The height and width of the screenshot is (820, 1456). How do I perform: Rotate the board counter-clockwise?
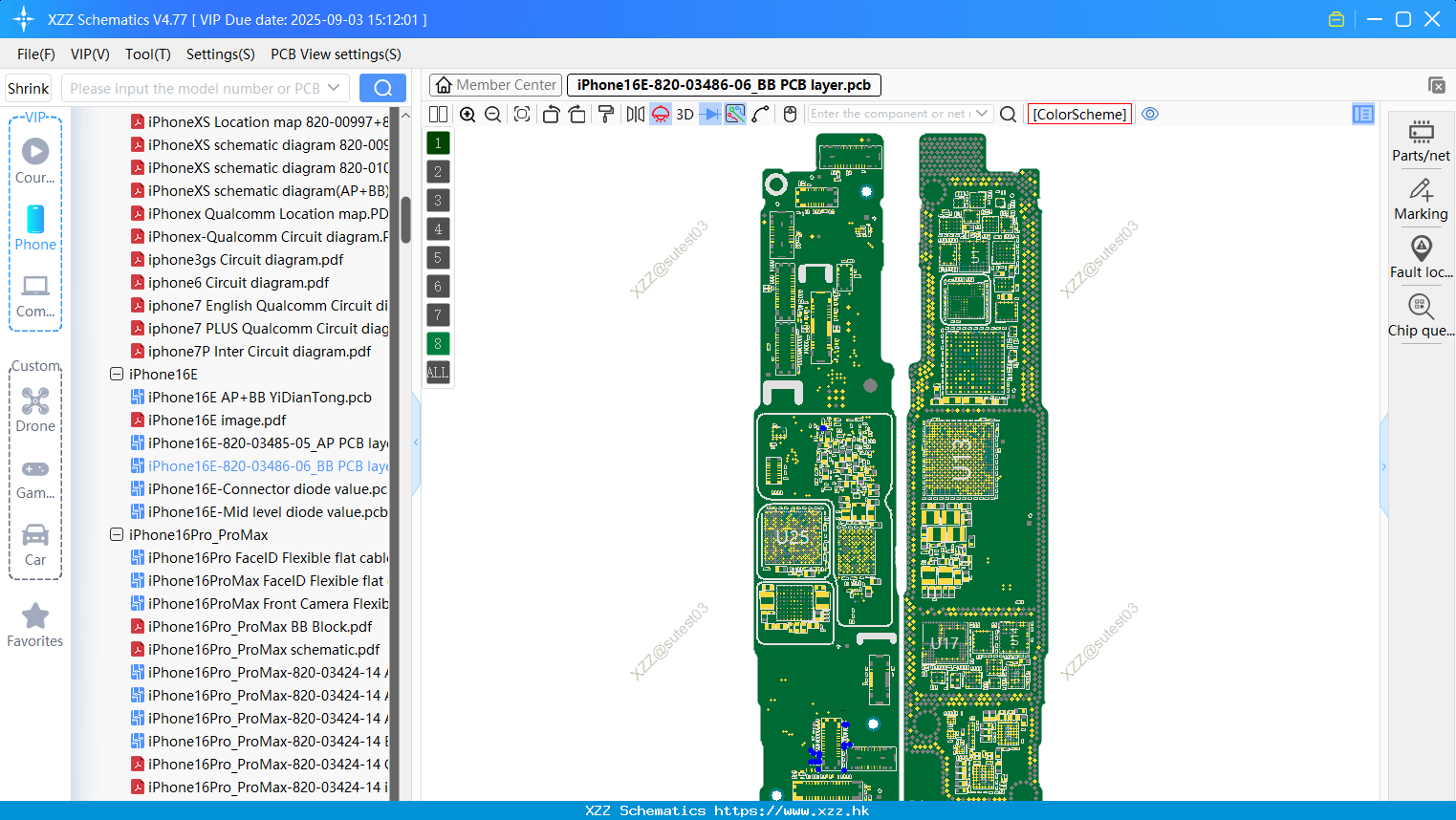(551, 115)
